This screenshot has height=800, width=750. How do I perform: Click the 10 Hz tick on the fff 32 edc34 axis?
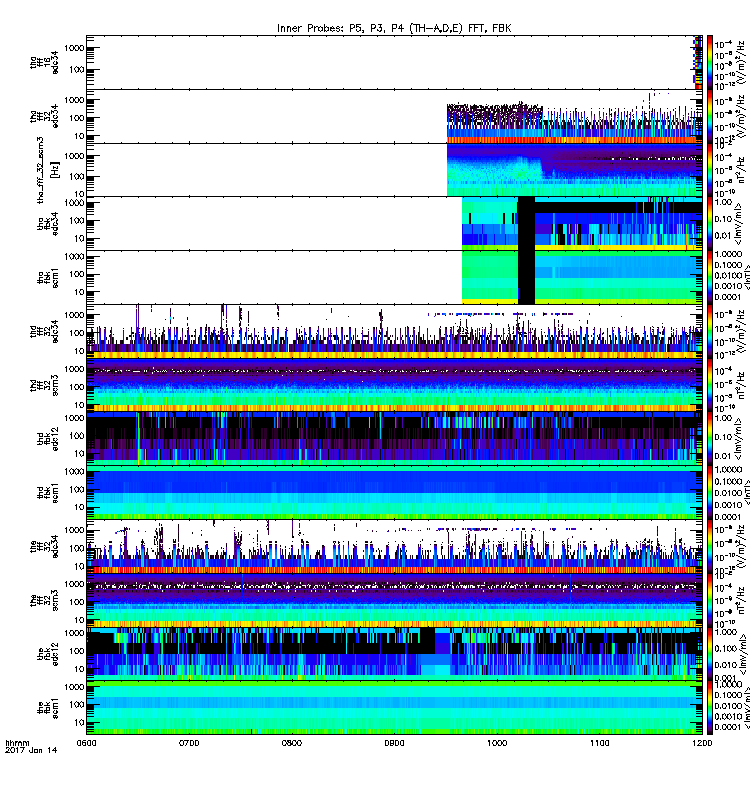point(79,567)
